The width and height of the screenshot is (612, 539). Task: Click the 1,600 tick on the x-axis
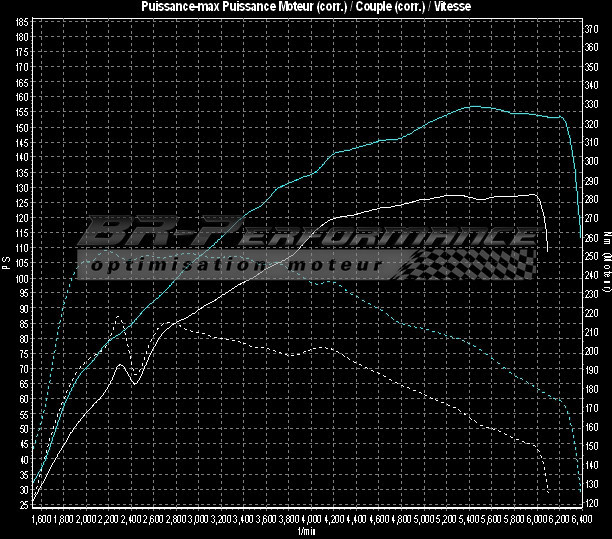pyautogui.click(x=41, y=521)
